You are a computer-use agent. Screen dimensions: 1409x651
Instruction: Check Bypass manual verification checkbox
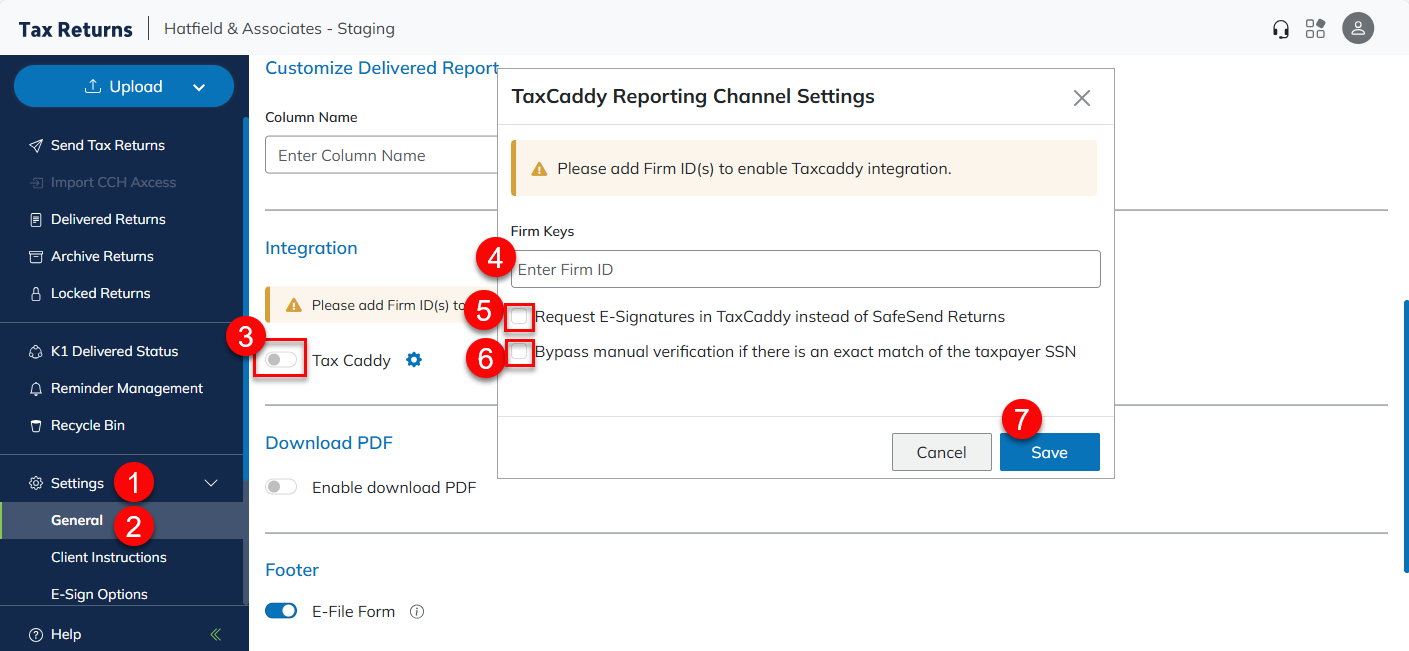[519, 352]
